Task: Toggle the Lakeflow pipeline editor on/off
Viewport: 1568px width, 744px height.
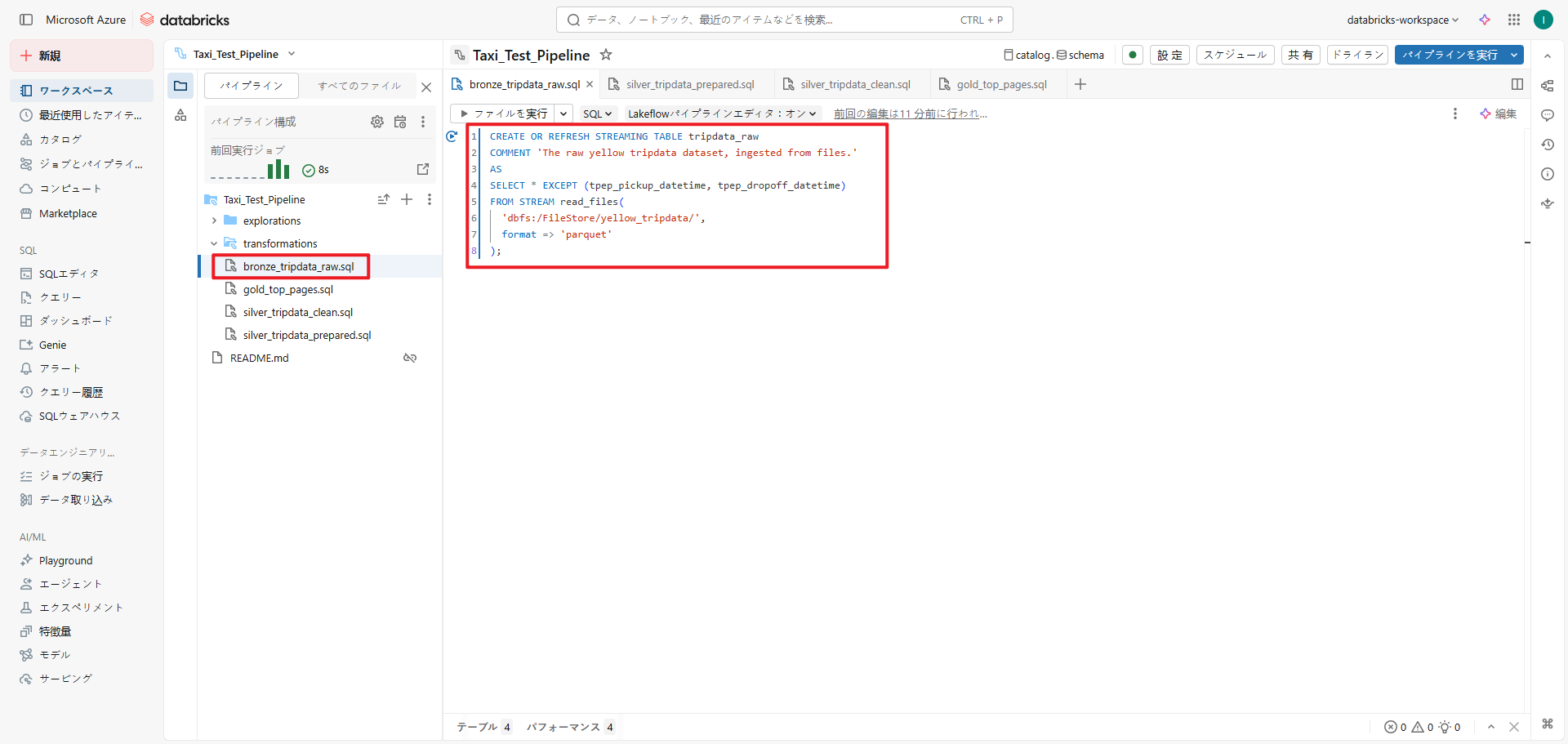Action: [722, 114]
